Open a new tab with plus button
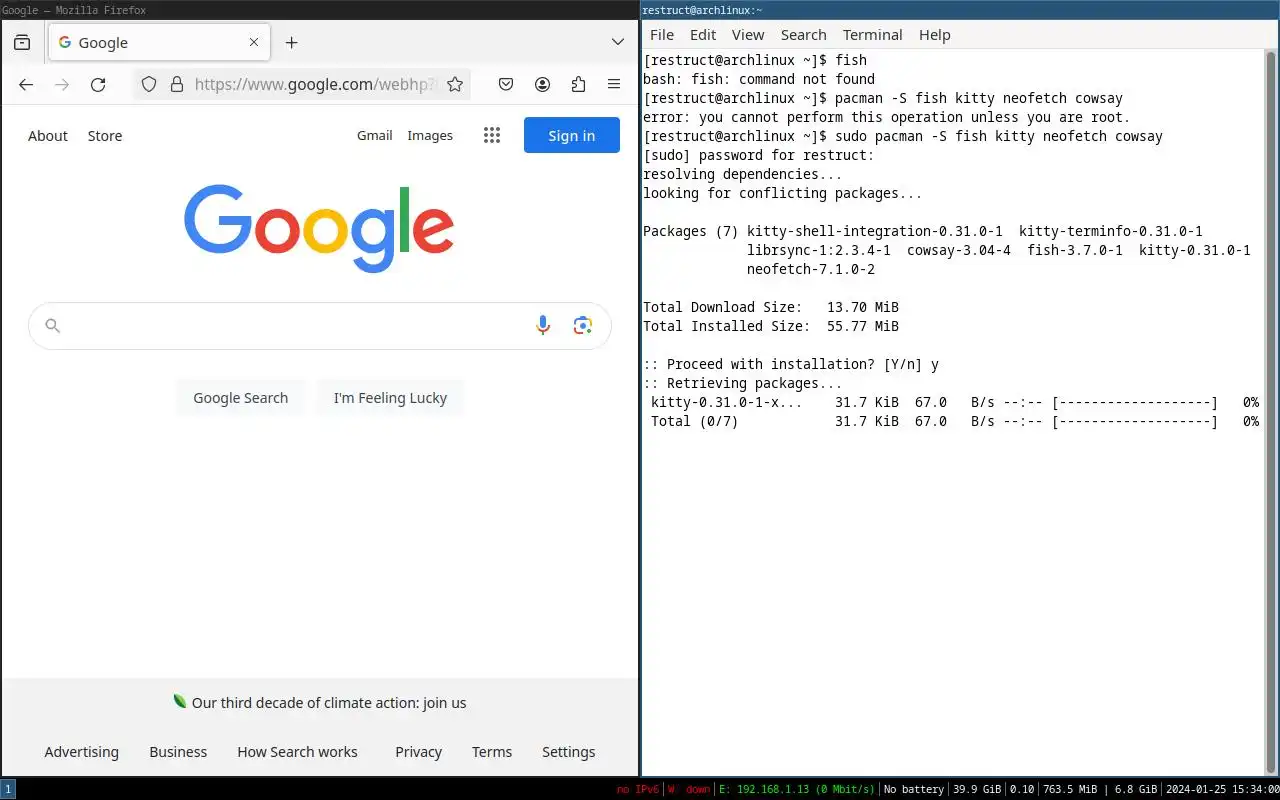 (x=291, y=42)
